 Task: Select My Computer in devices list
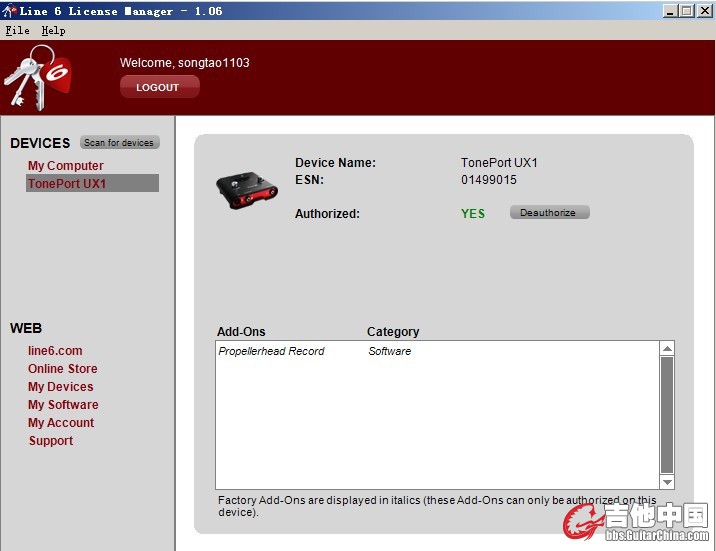pyautogui.click(x=65, y=166)
